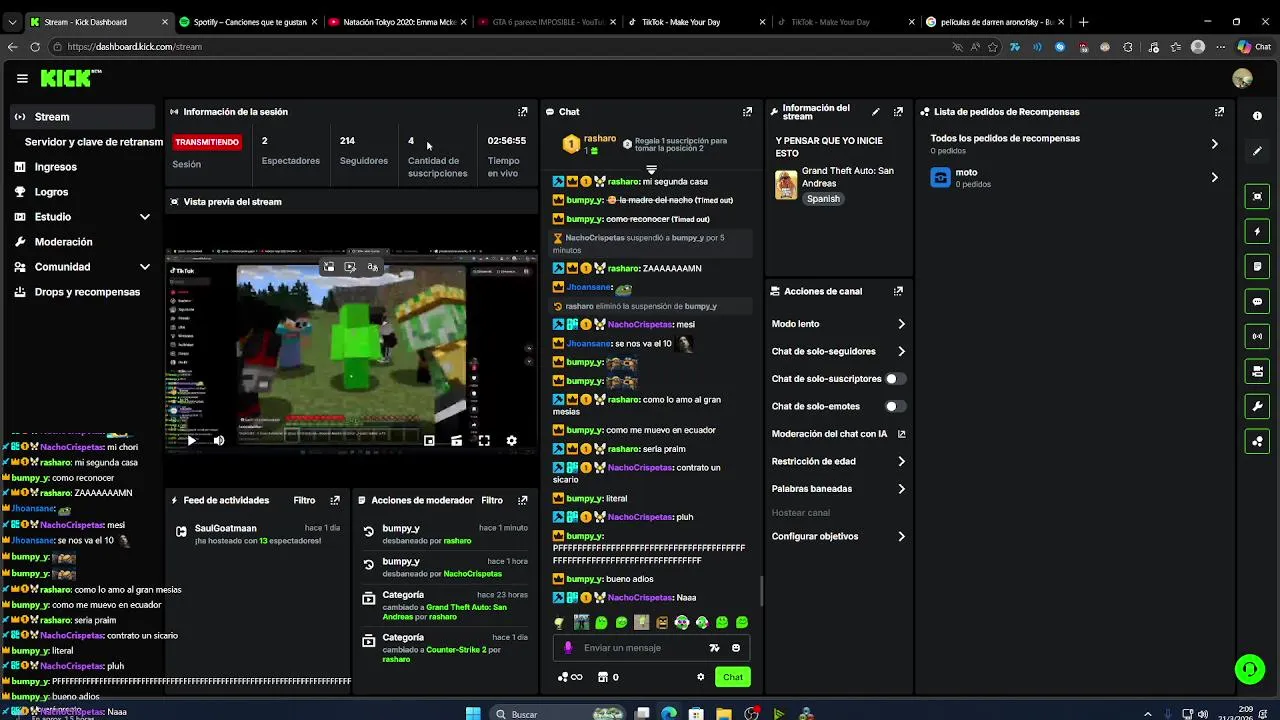This screenshot has height=720, width=1280.
Task: Toggle lightning bolt widget in right sidebar
Action: coord(1257,232)
